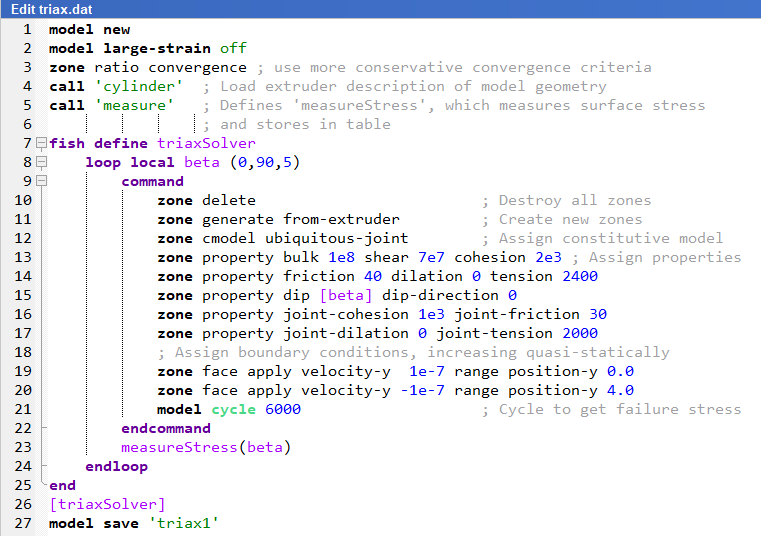Click comment 'Load extruder description of model geometry'
Screen dimensions: 761x536
[414, 86]
